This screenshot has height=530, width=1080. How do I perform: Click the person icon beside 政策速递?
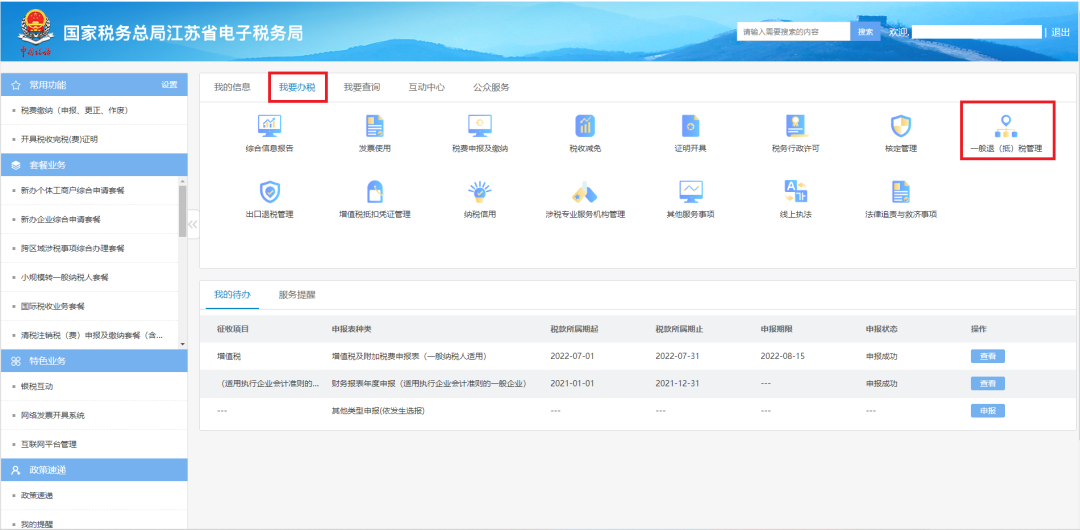tap(16, 470)
